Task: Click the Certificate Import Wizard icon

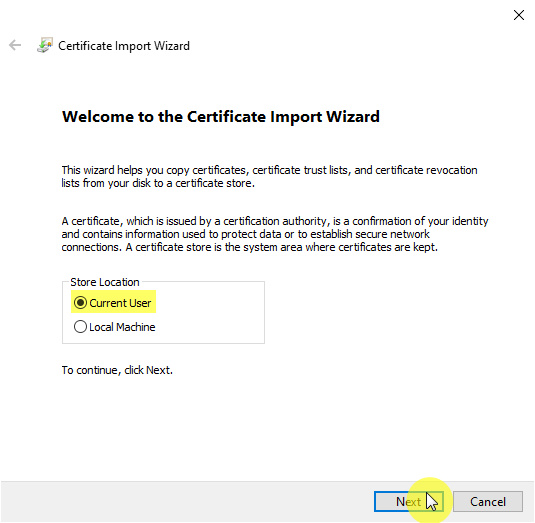Action: click(x=45, y=45)
